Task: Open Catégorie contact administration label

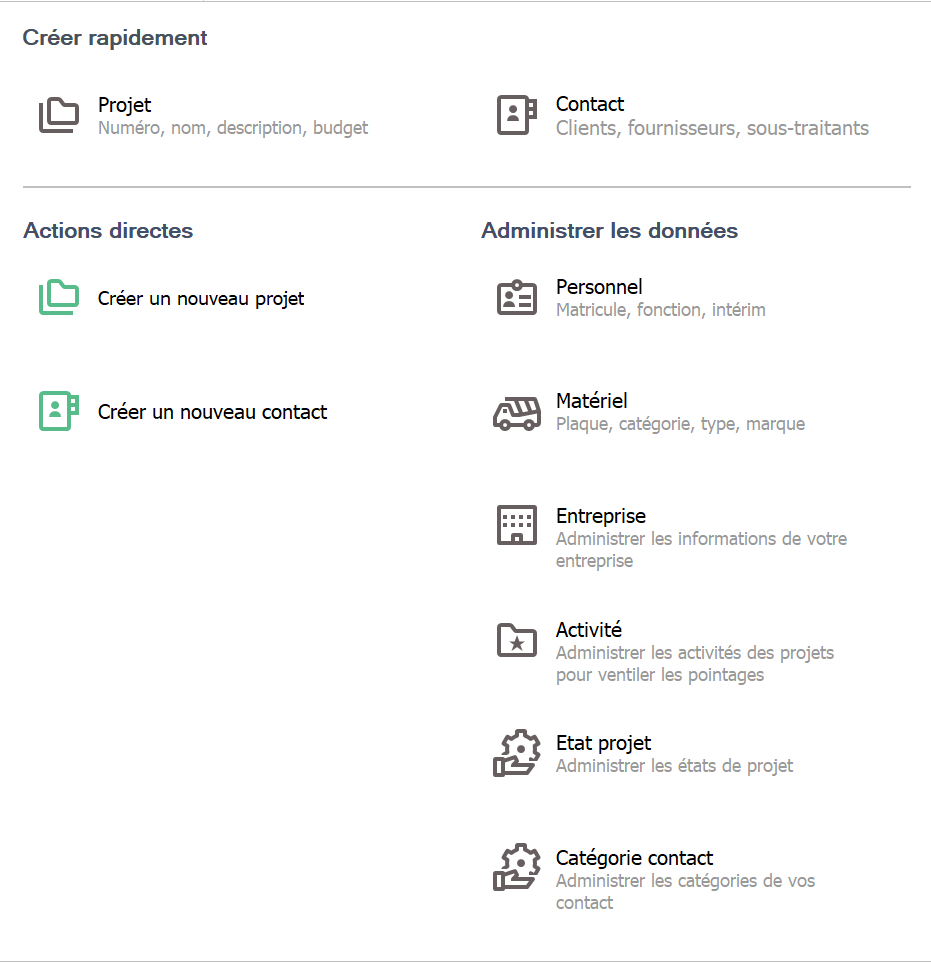Action: tap(634, 858)
